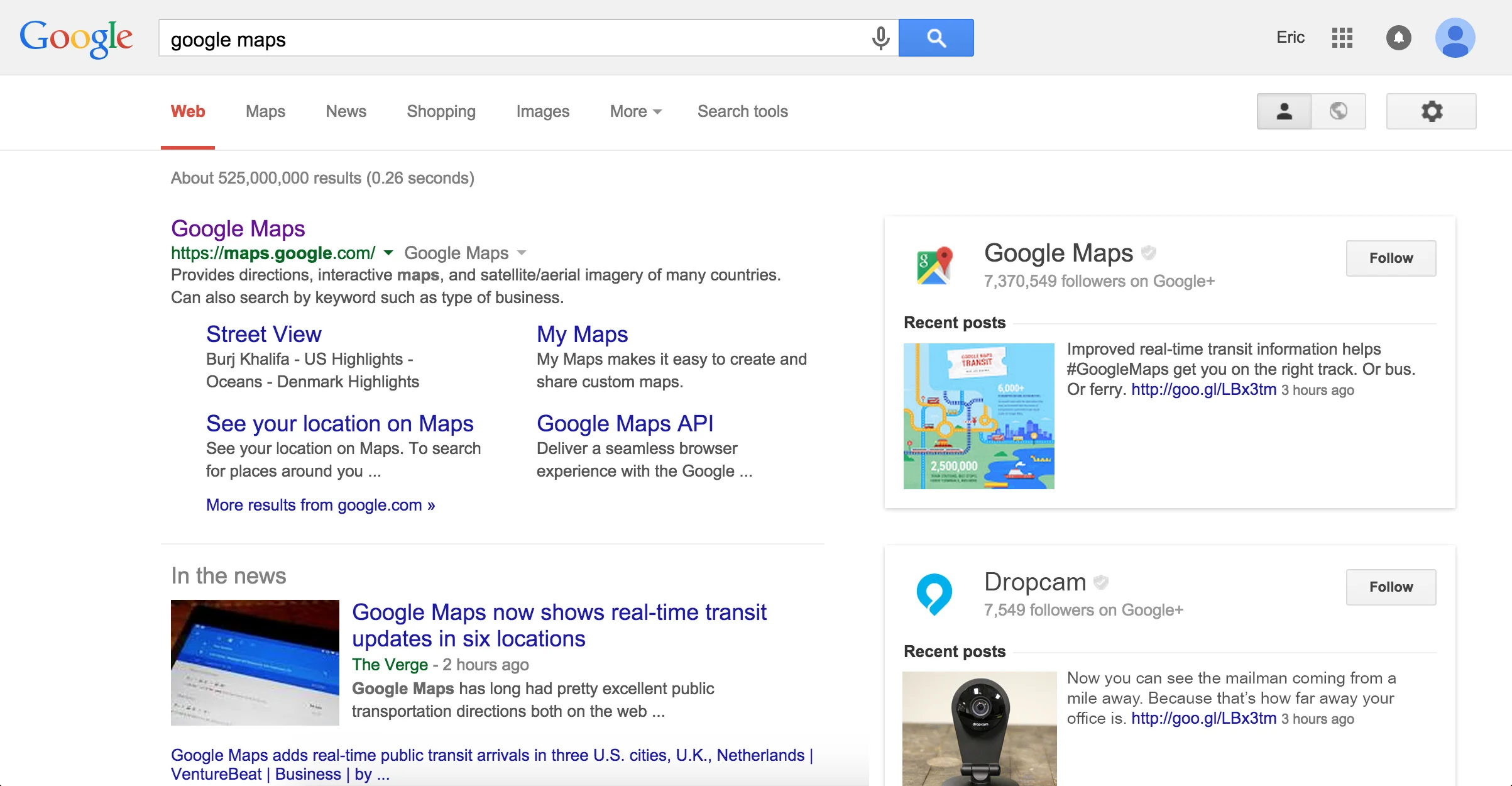Click the maps.google.com green URL
Viewport: 1512px width, 786px height.
tap(273, 253)
